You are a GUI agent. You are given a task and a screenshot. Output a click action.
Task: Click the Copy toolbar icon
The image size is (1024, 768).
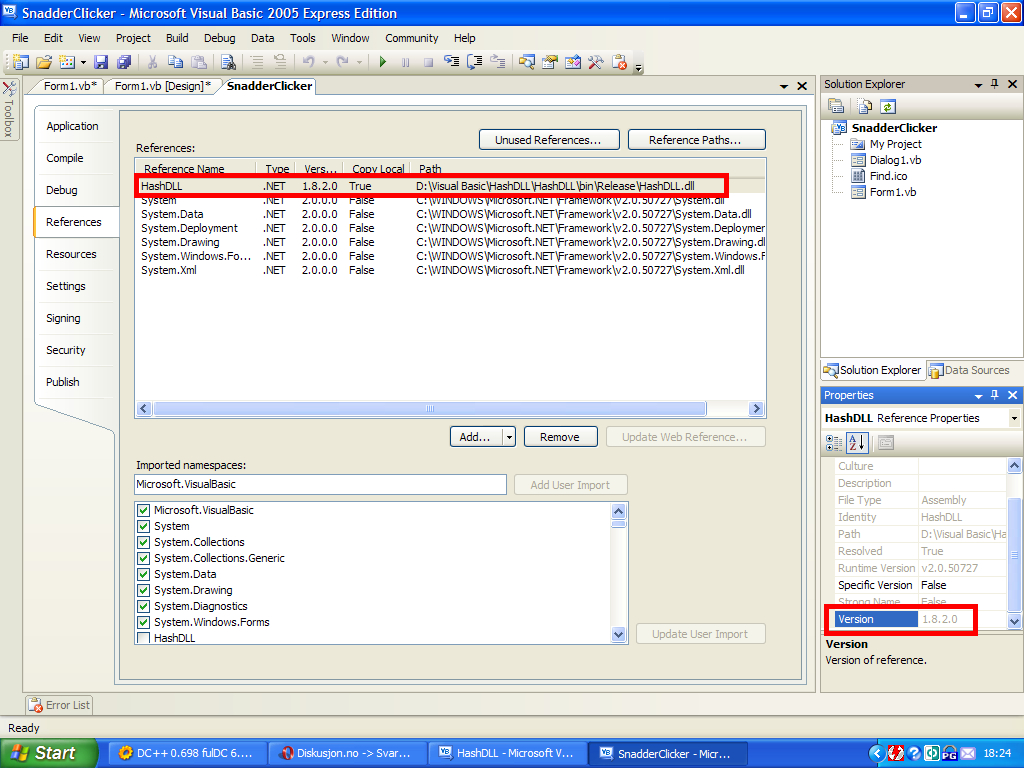tap(175, 62)
